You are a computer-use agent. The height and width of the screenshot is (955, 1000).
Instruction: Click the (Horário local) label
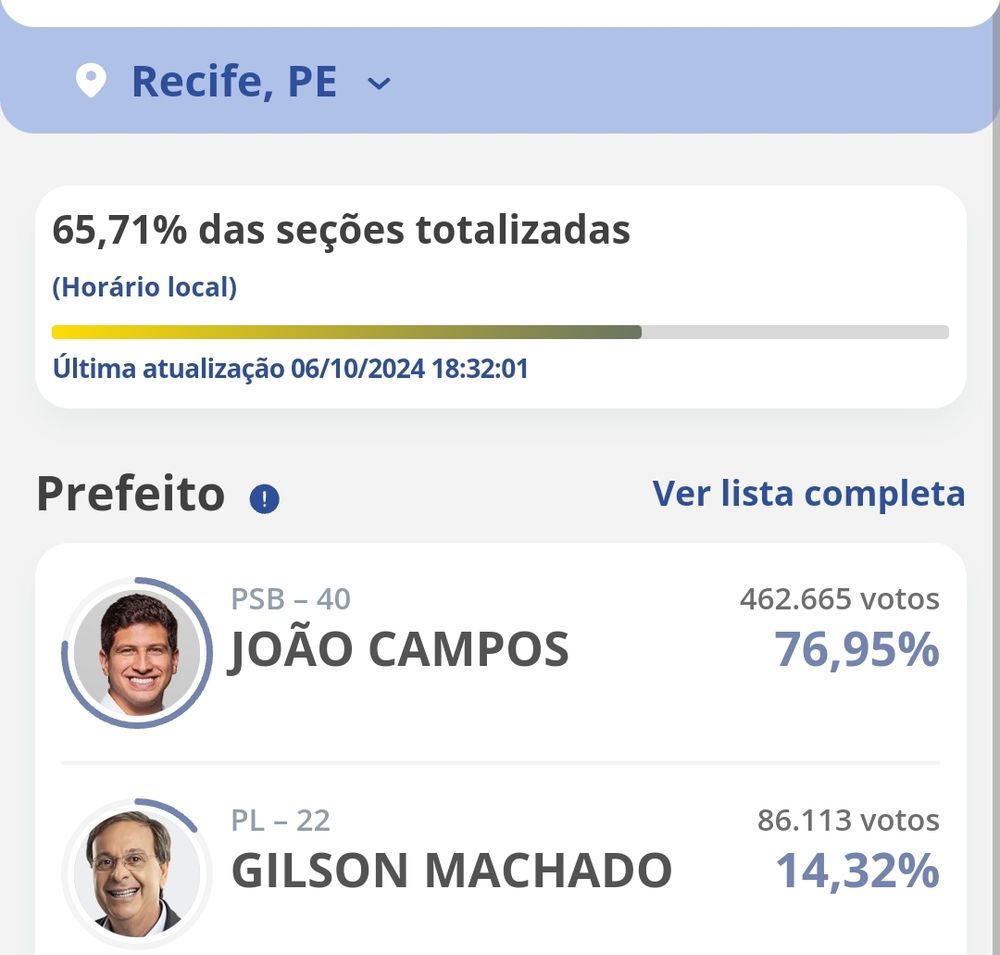click(x=144, y=288)
